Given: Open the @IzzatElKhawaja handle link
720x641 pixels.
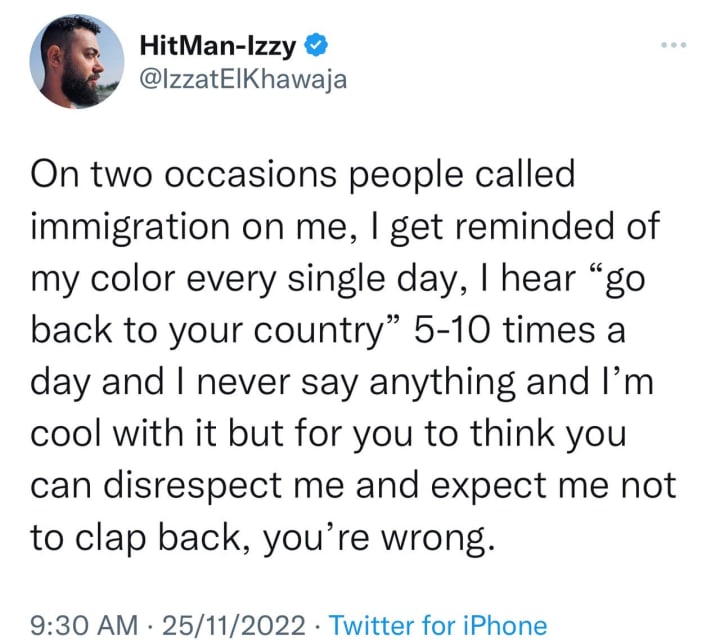Looking at the screenshot, I should (x=242, y=80).
